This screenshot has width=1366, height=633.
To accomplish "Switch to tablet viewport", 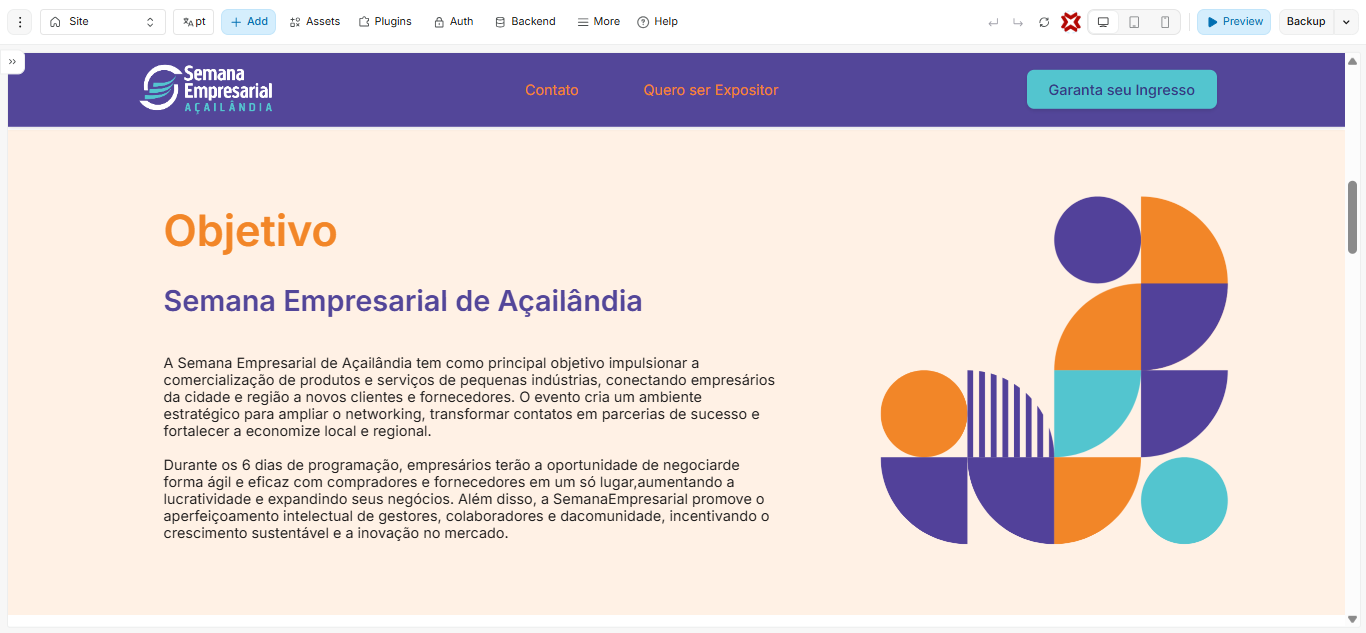I will [1134, 22].
